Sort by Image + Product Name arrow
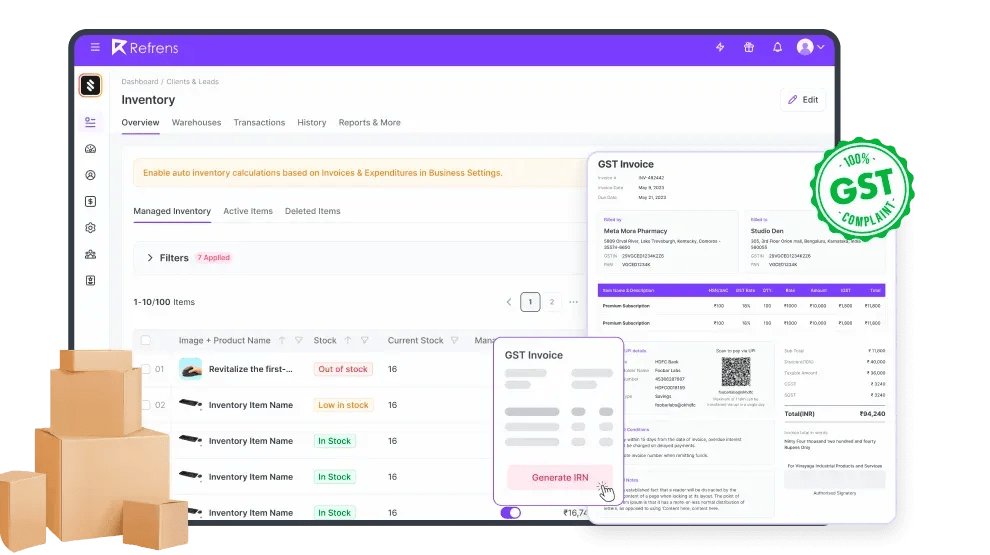This screenshot has width=990, height=555. click(282, 340)
